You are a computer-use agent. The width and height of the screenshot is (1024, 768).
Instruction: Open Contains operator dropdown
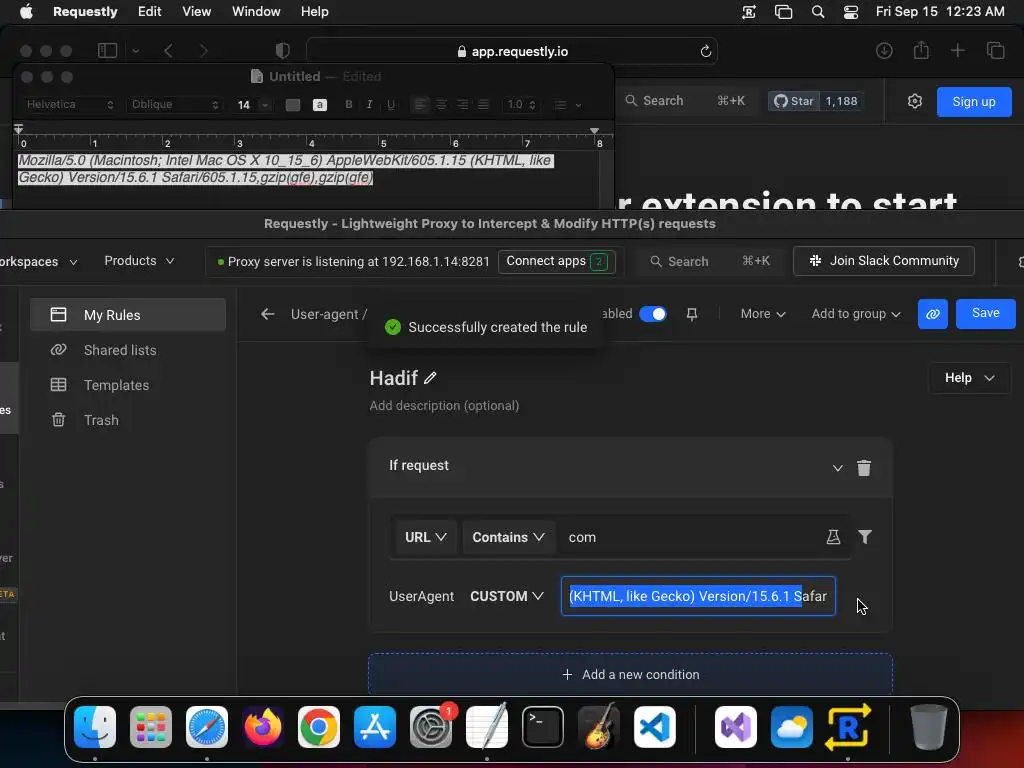pos(509,537)
